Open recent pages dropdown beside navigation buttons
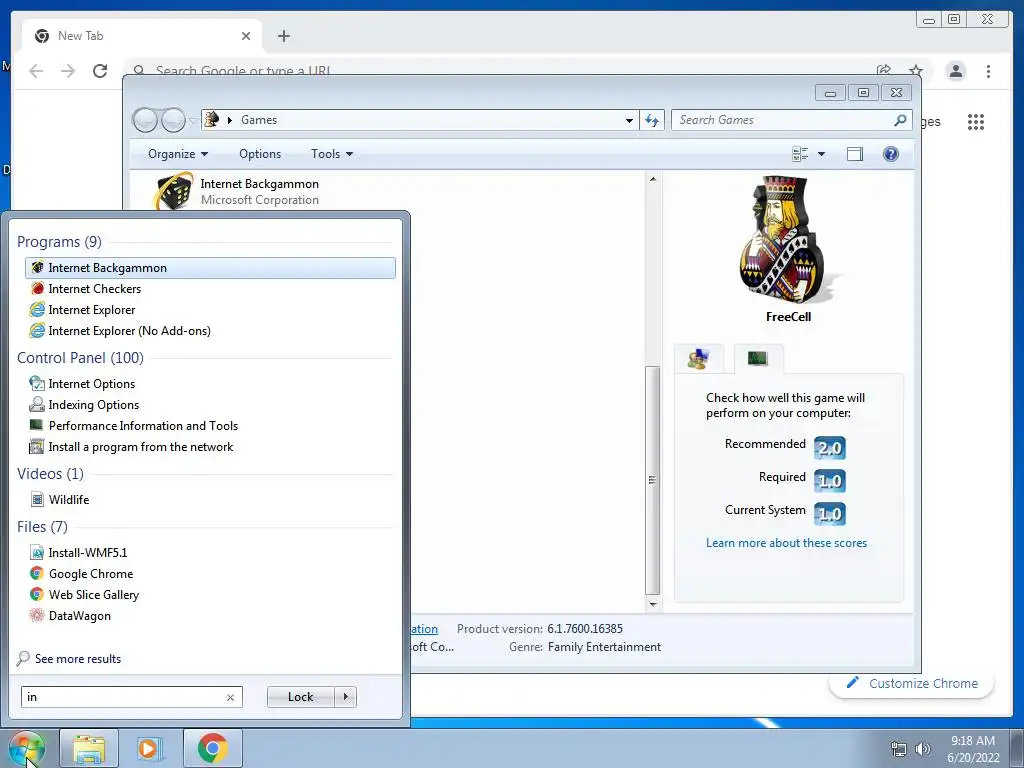Image resolution: width=1024 pixels, height=768 pixels. click(193, 120)
